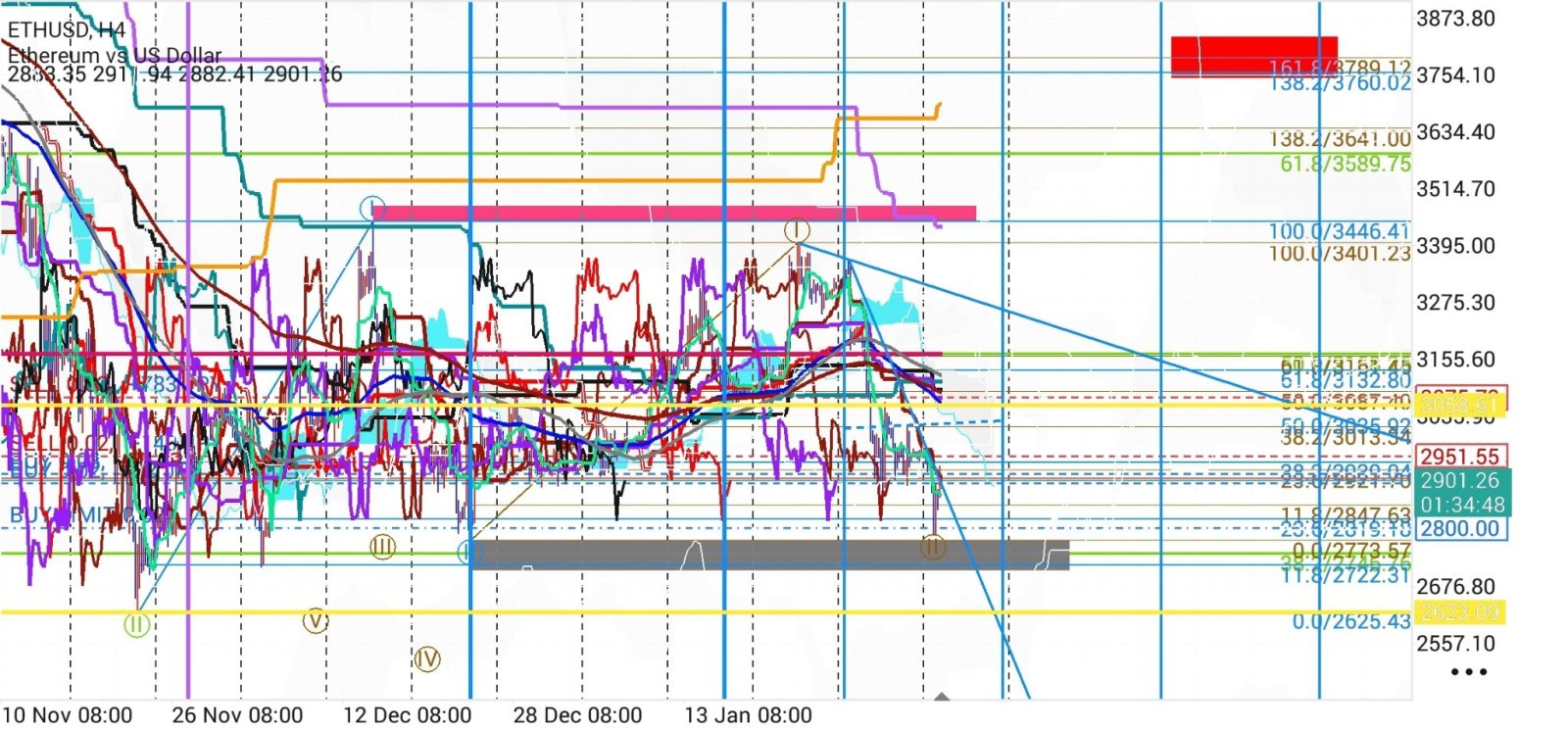Select the 61.8/3589.75 green Fibonacci label
This screenshot has height=730, width=1568.
pyautogui.click(x=1345, y=164)
